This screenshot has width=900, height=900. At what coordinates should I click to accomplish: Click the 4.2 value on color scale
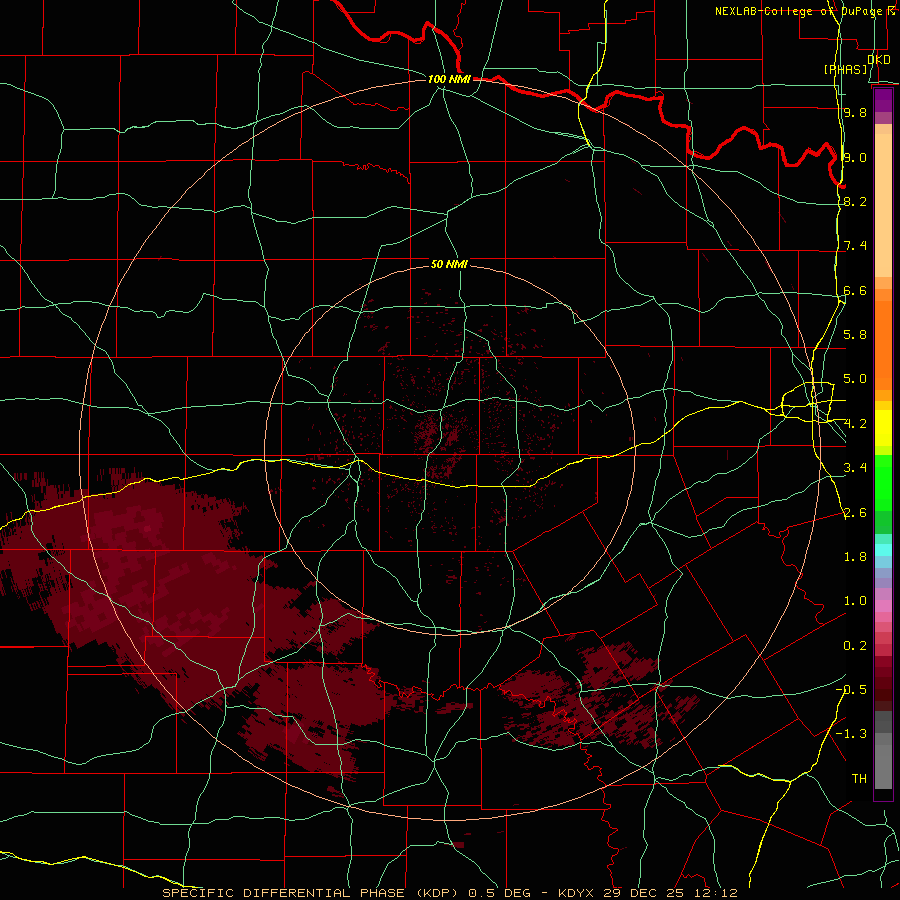(x=855, y=424)
